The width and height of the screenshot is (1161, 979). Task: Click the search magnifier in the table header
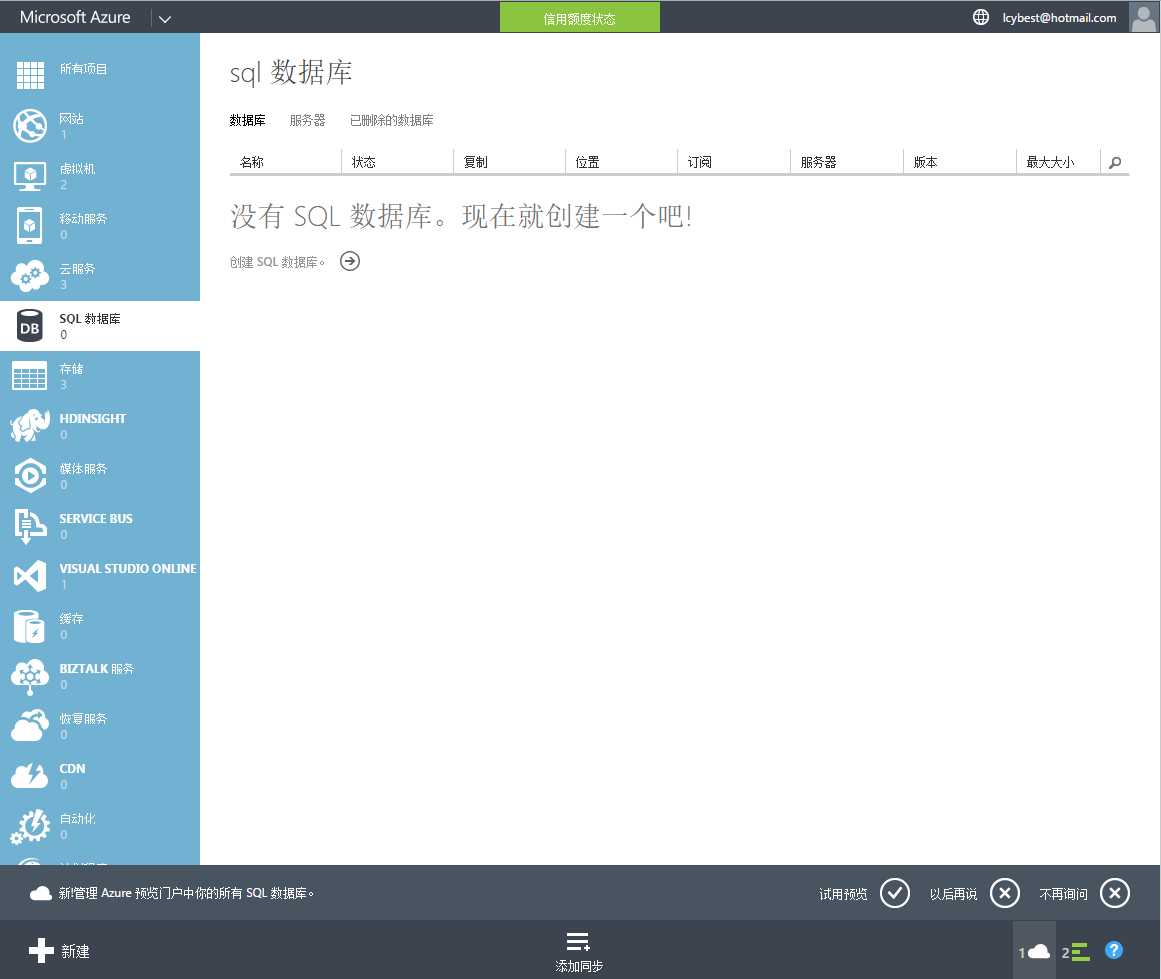coord(1115,162)
